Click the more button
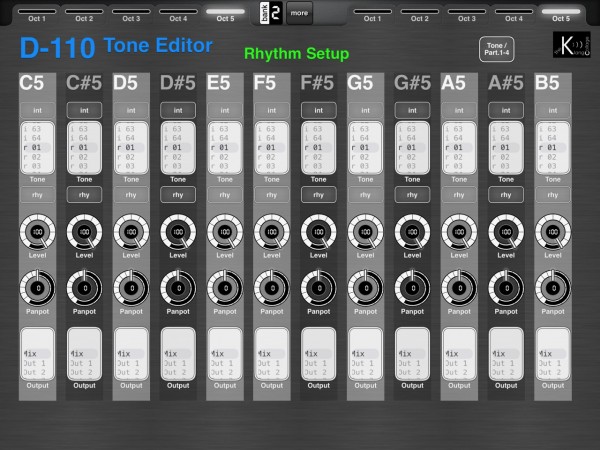 click(x=299, y=13)
